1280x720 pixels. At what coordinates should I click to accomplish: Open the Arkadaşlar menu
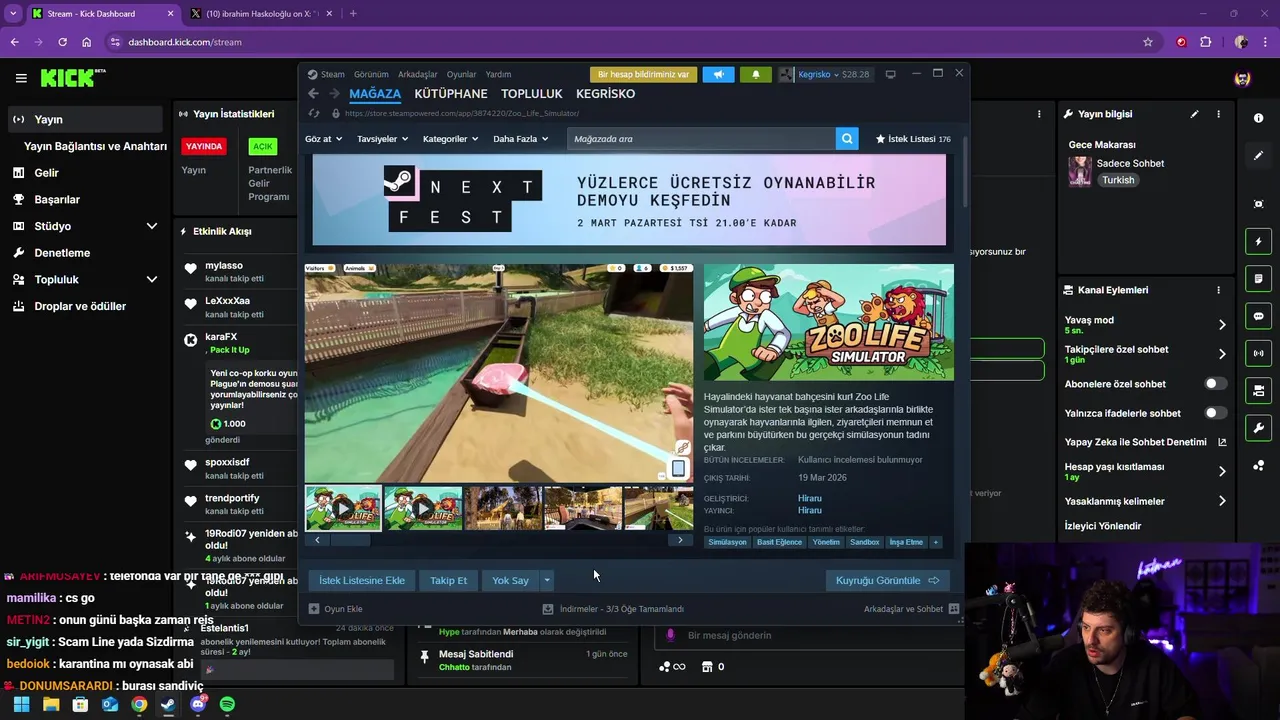click(x=418, y=74)
